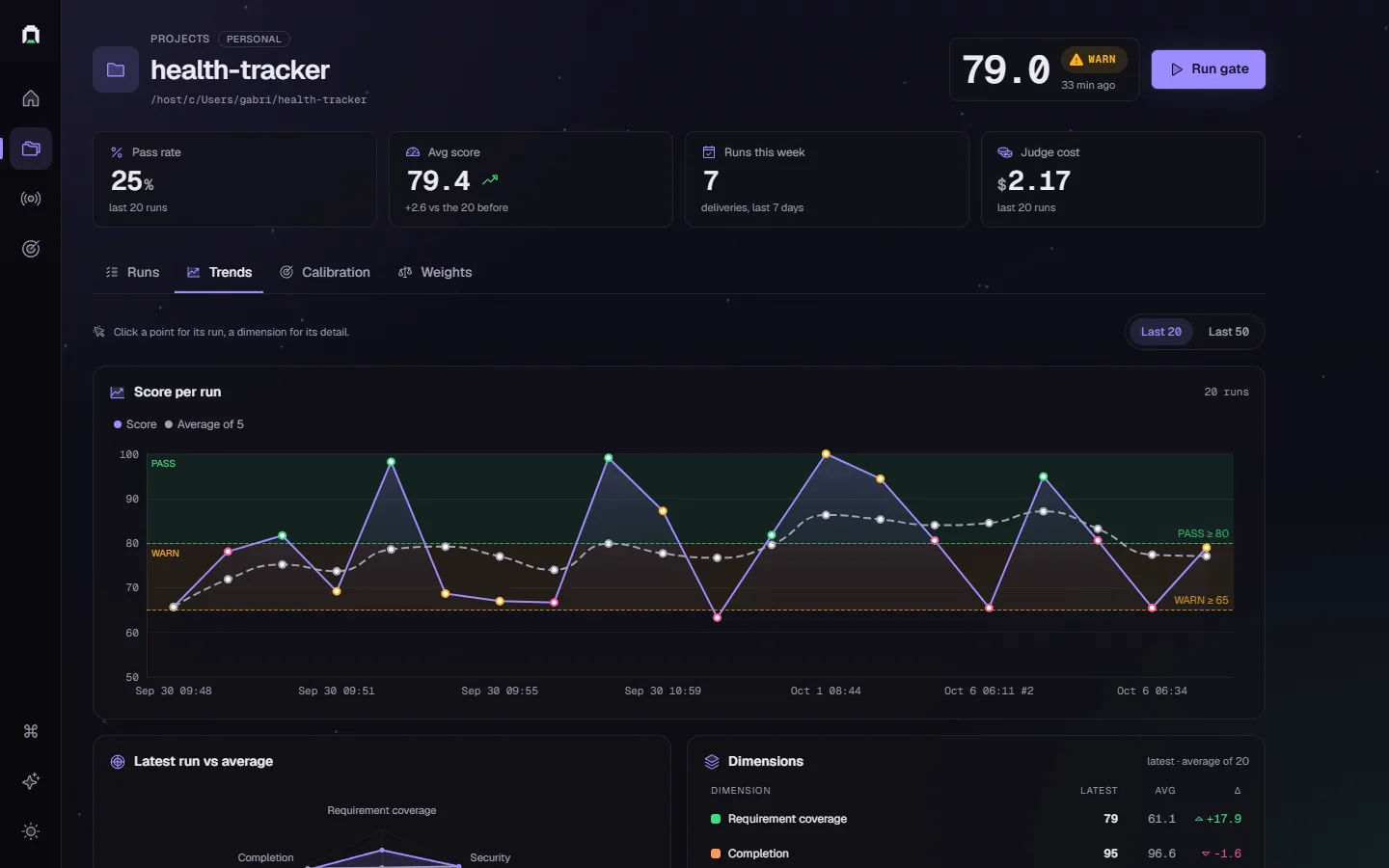
Task: Click the PROJECTS breadcrumb link
Action: tap(180, 40)
